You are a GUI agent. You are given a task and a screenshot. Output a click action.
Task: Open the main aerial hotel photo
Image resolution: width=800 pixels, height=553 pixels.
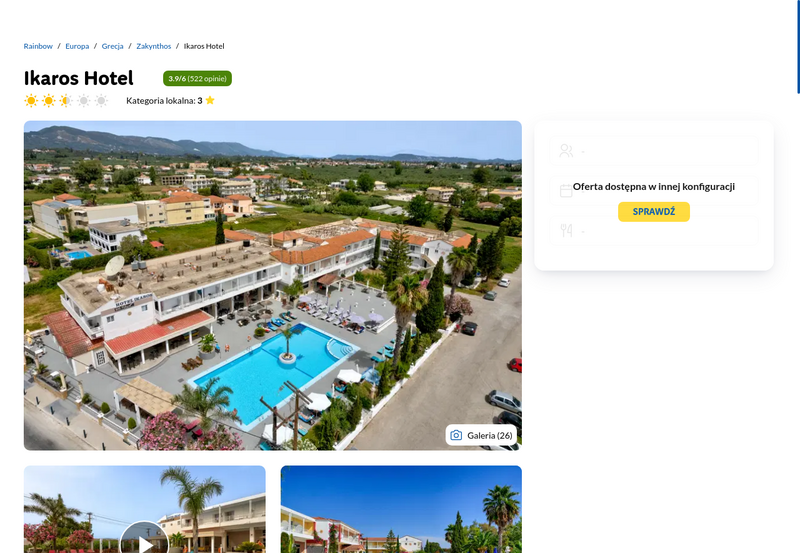(x=272, y=285)
